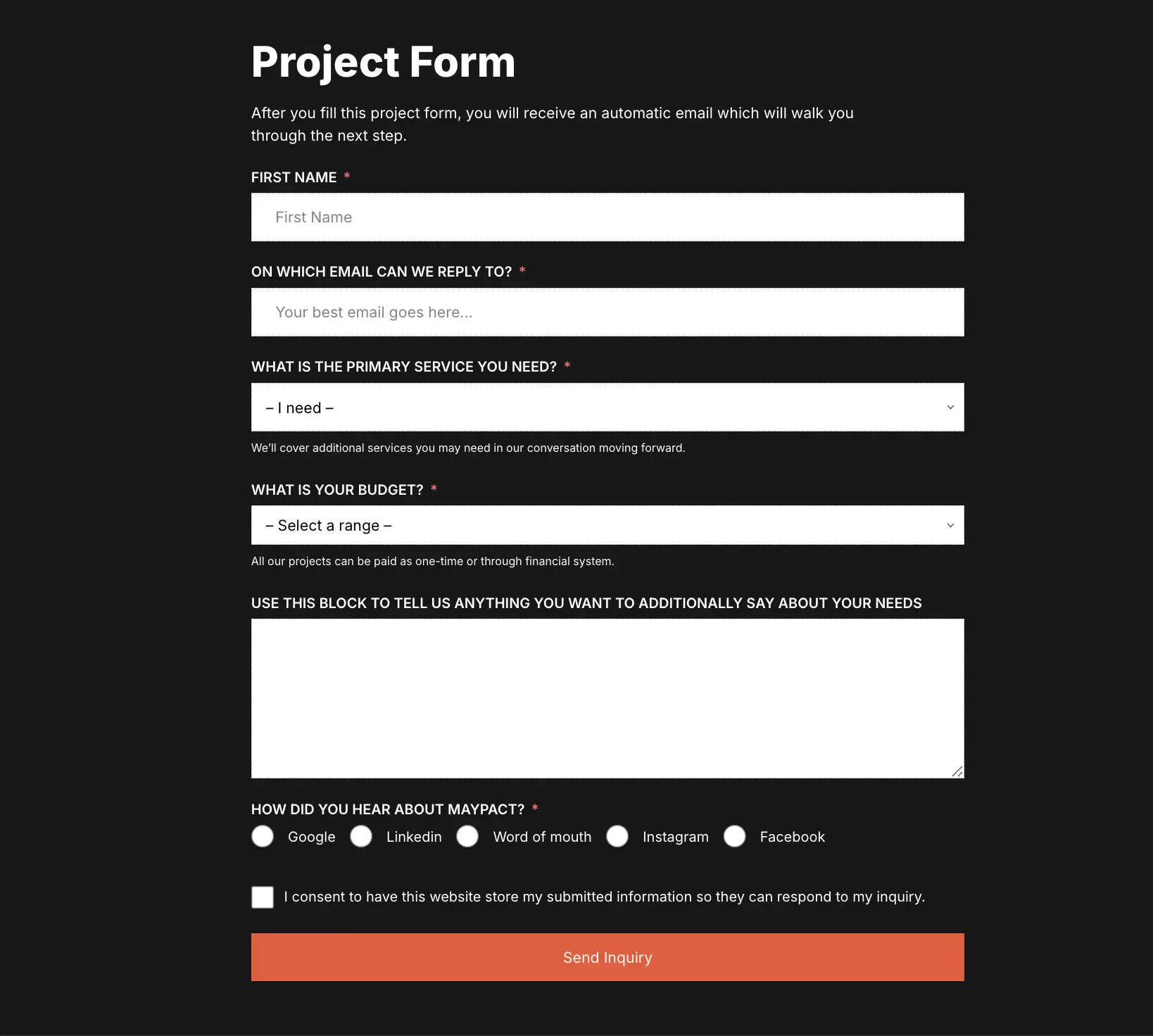Click inside the additional needs text area
This screenshot has height=1036, width=1153.
click(x=607, y=698)
